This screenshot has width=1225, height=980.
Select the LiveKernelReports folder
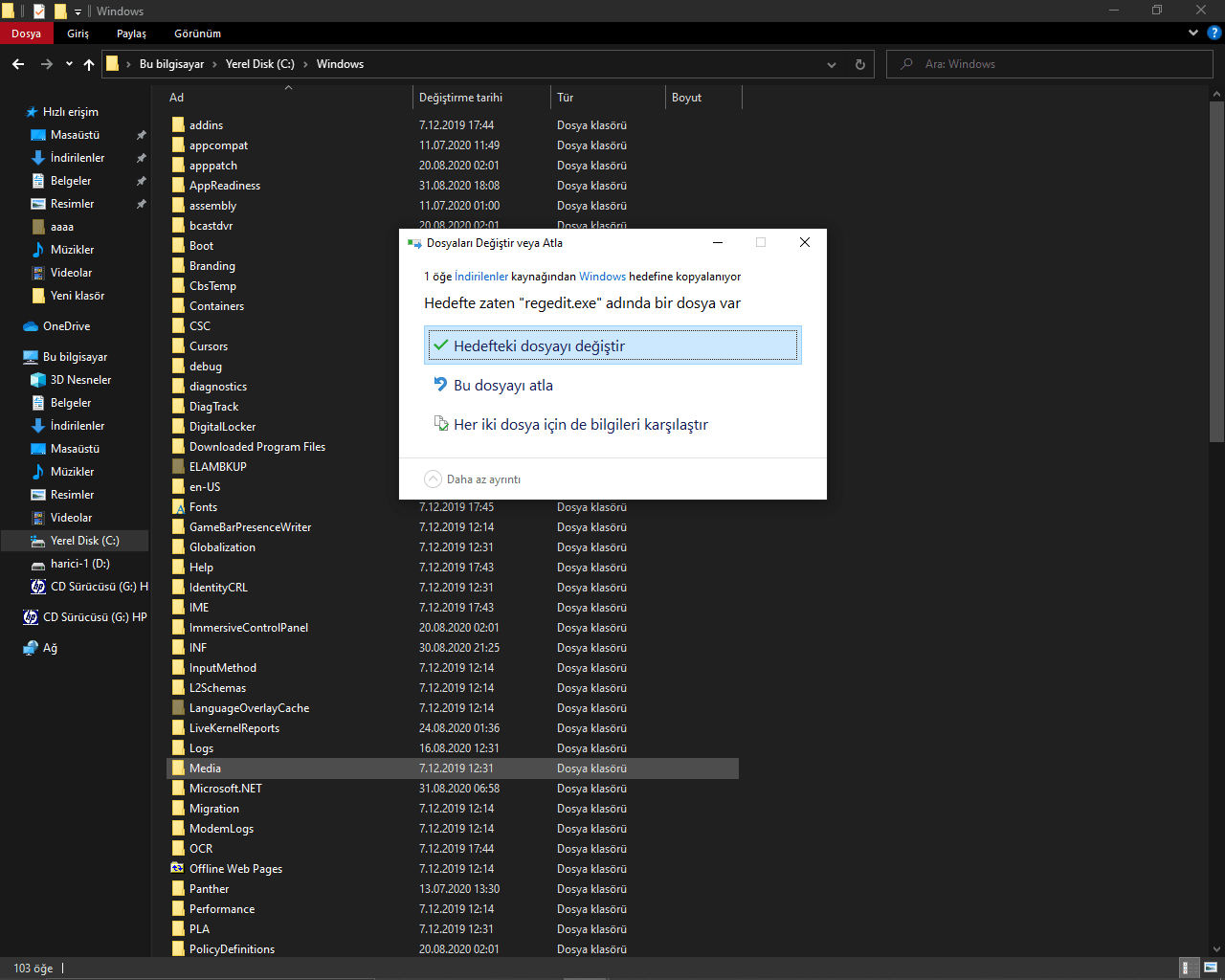[x=453, y=728]
